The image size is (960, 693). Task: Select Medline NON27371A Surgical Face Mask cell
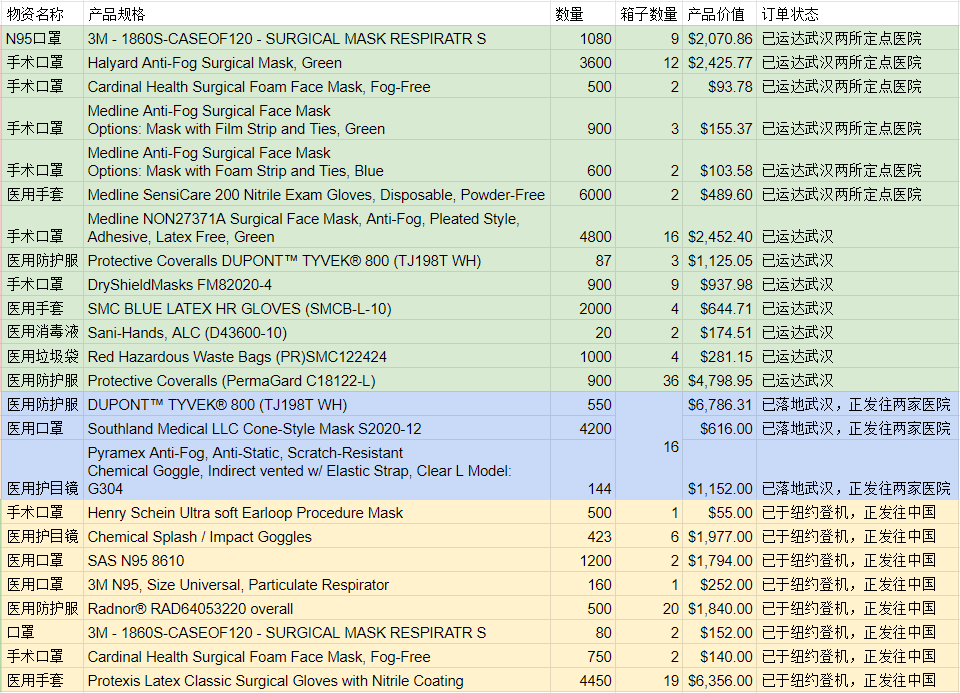[x=317, y=227]
